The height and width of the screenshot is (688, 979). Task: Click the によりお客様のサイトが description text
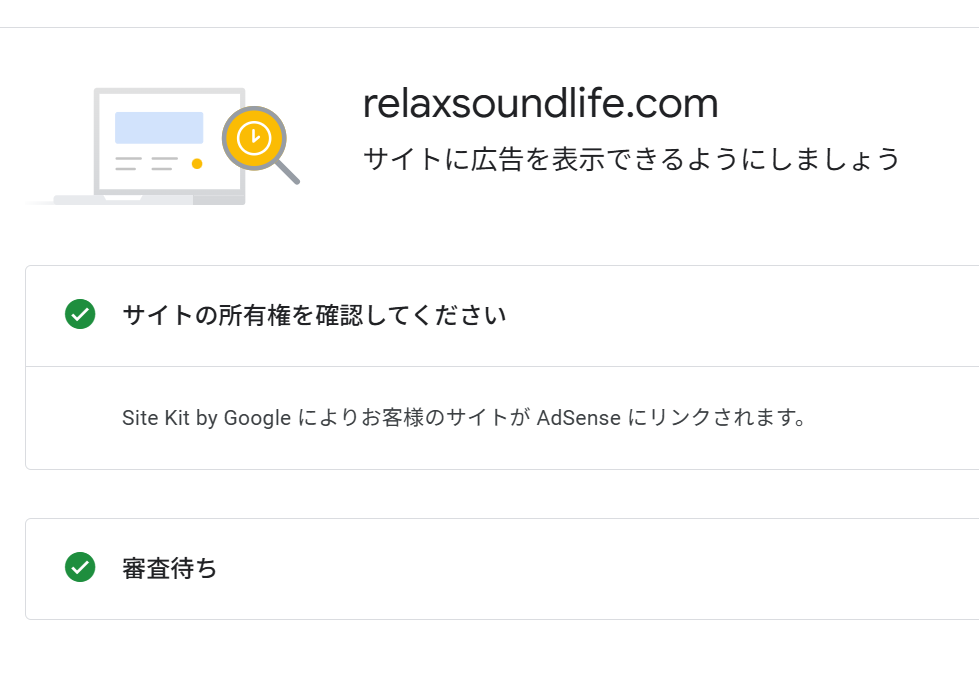click(x=413, y=417)
